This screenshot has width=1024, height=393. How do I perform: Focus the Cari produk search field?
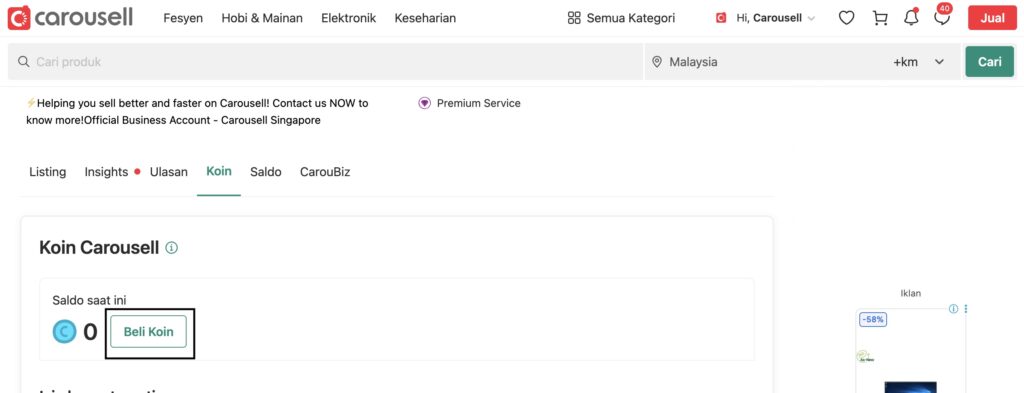pyautogui.click(x=325, y=62)
